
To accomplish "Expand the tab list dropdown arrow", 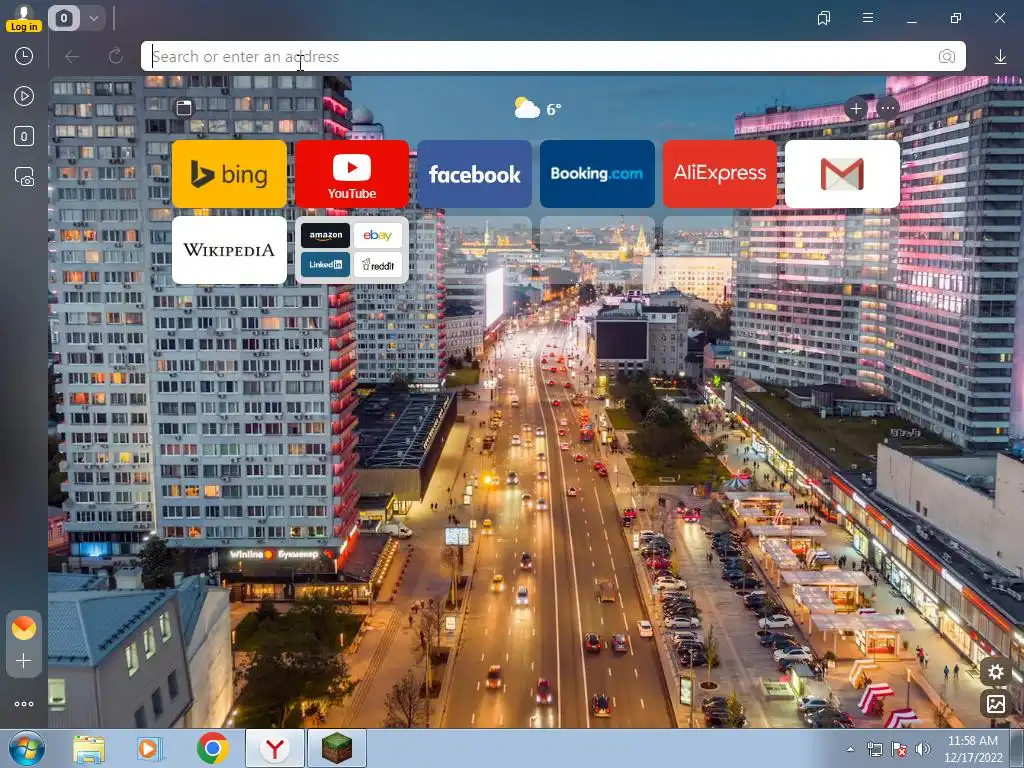I will (x=93, y=18).
